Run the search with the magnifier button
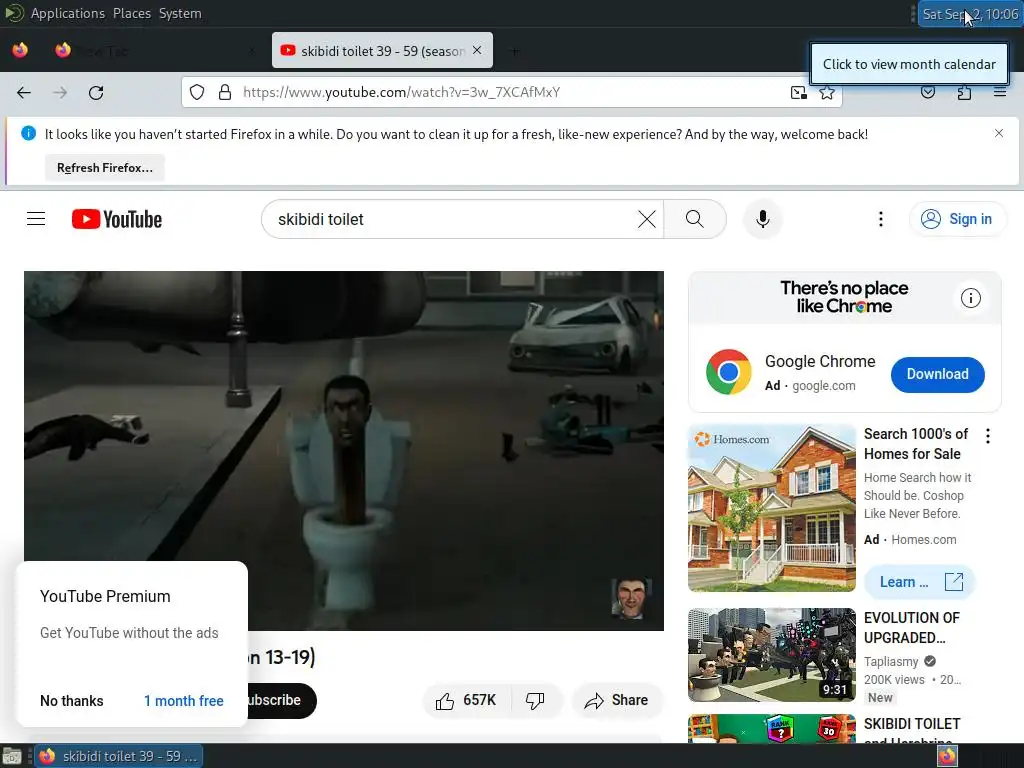The width and height of the screenshot is (1024, 768). [x=695, y=219]
